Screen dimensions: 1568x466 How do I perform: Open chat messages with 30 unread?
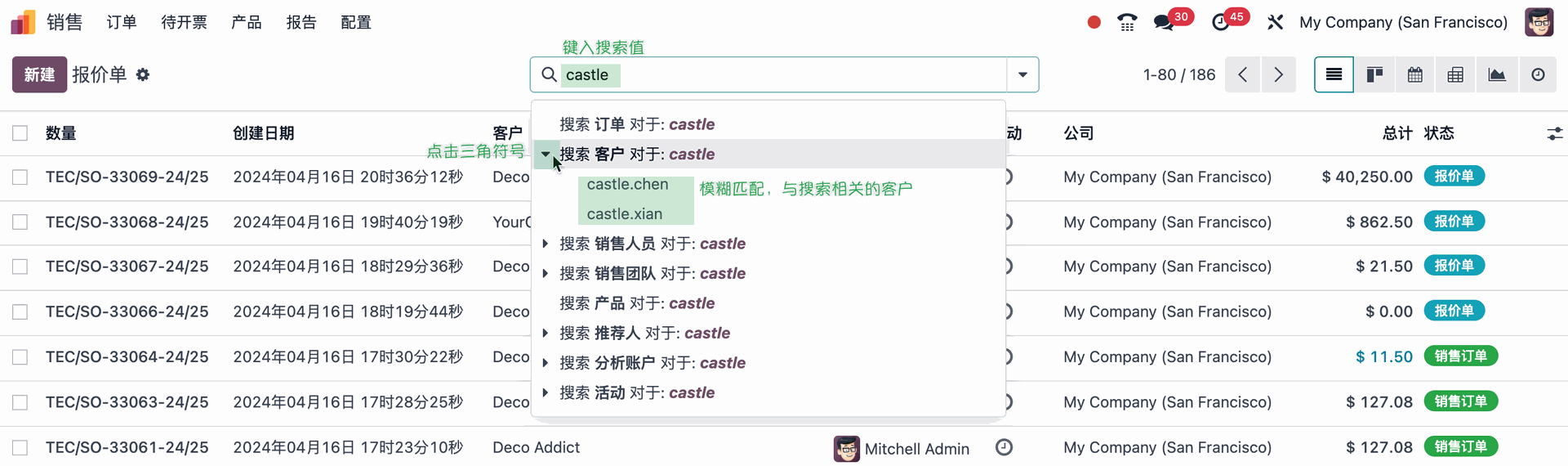1165,22
